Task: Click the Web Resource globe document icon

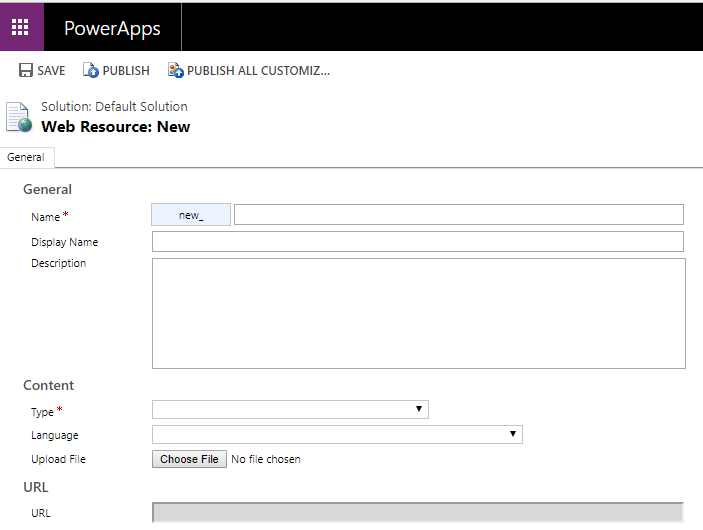Action: [x=18, y=117]
